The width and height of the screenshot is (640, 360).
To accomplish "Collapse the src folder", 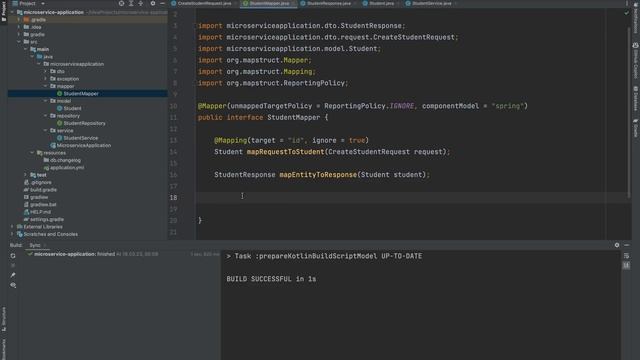I will click(x=19, y=42).
